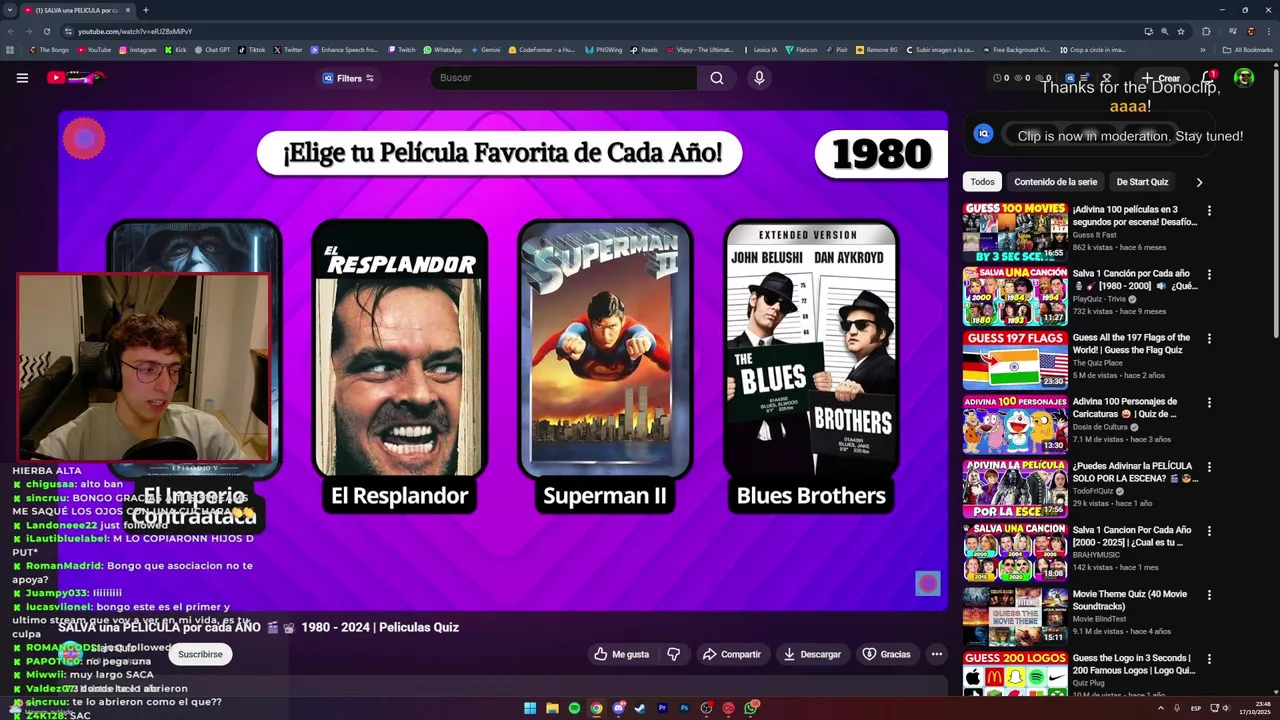Open options for Adivina 100 Personajes video
This screenshot has height=720, width=1280.
point(1209,403)
